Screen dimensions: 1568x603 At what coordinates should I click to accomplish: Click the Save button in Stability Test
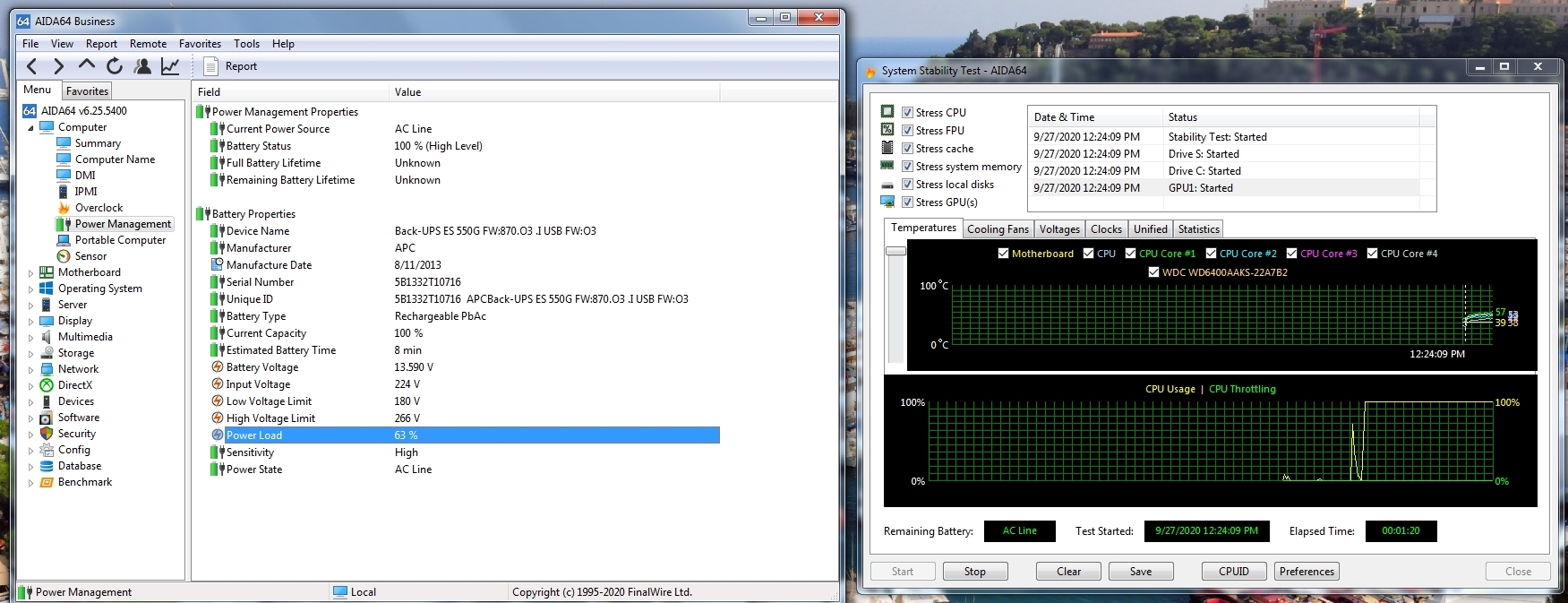click(x=1141, y=572)
